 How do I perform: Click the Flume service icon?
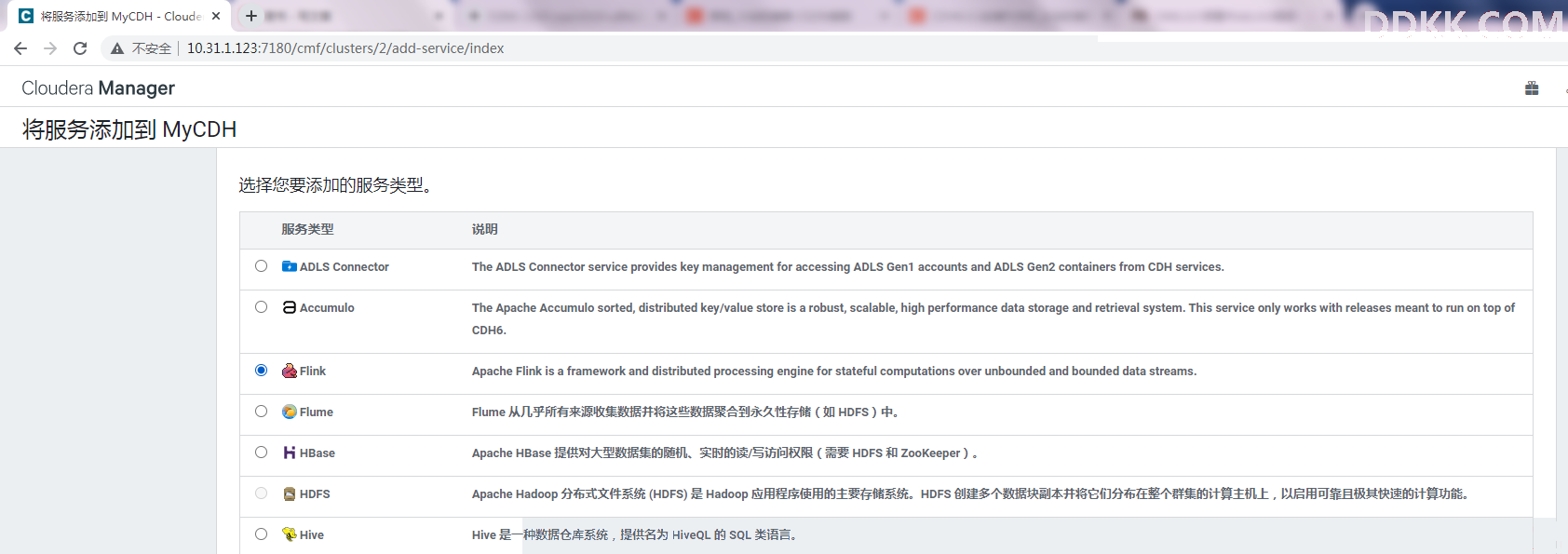tap(290, 412)
